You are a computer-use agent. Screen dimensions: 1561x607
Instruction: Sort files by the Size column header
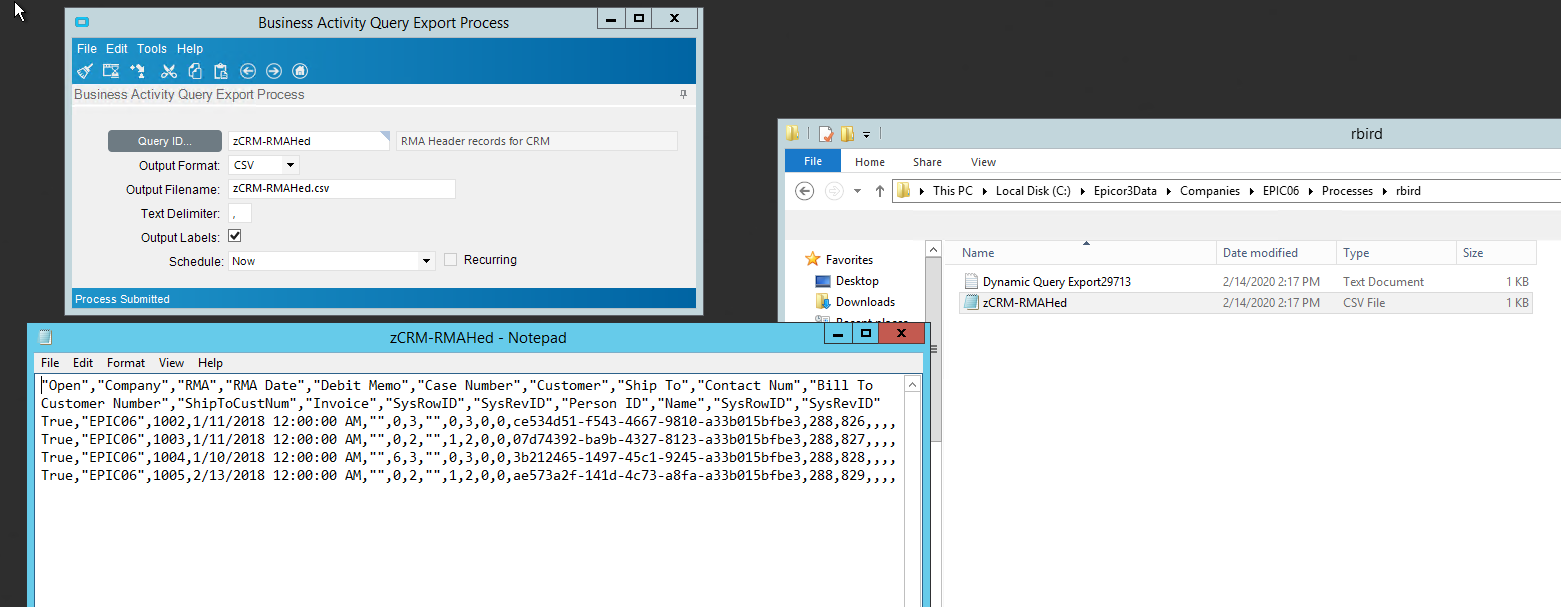[x=1495, y=253]
